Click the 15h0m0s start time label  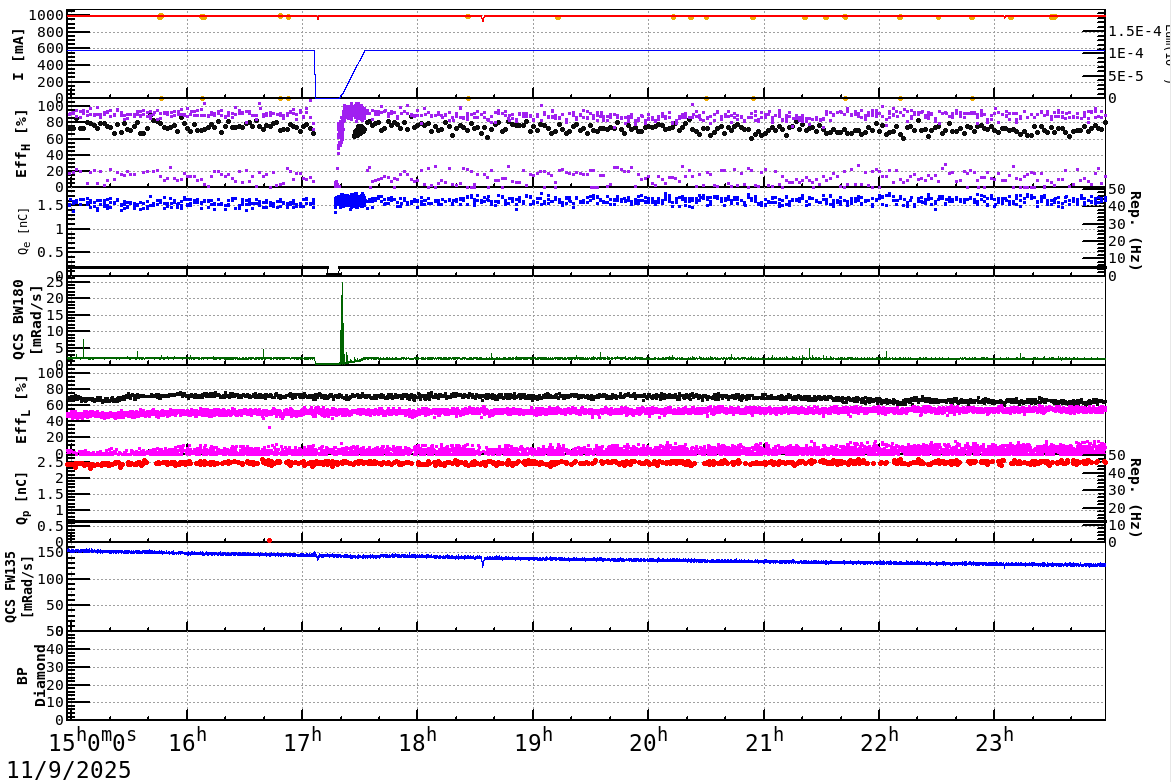(93, 742)
